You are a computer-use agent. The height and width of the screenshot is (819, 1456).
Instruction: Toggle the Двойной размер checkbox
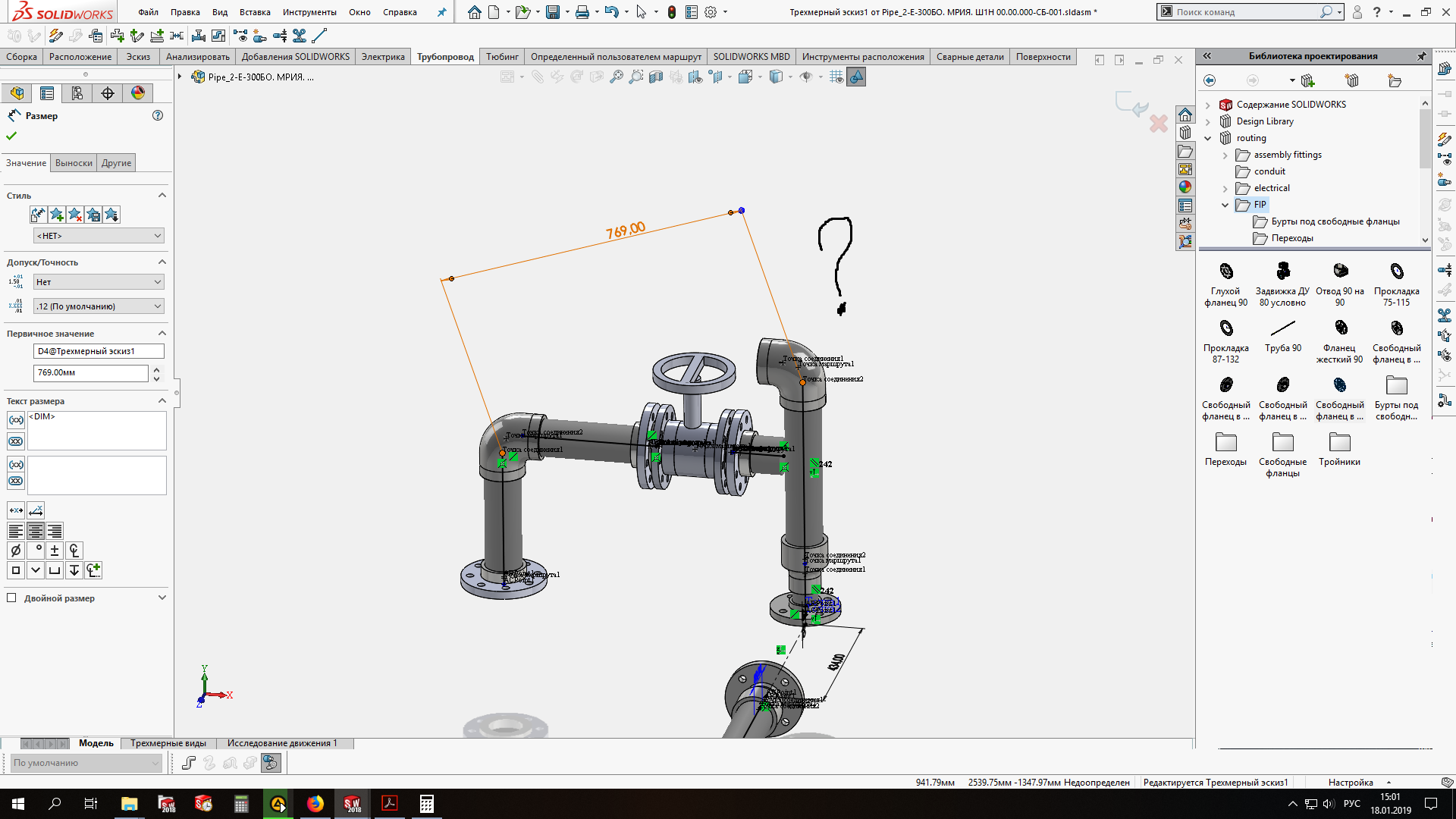click(12, 598)
